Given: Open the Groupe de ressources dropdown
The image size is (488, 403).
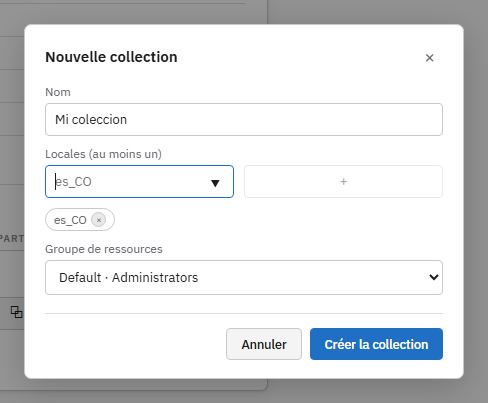Looking at the screenshot, I should pyautogui.click(x=244, y=277).
